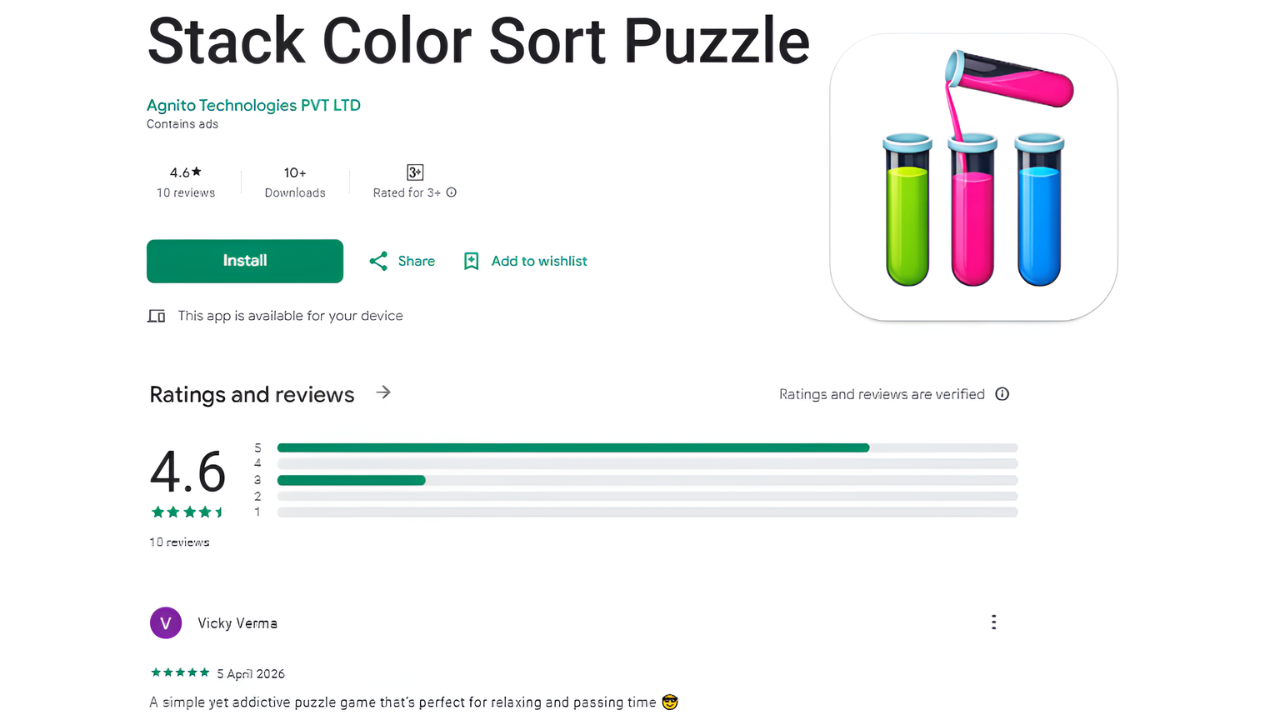Image resolution: width=1280 pixels, height=720 pixels.
Task: Click the Install button
Action: [244, 261]
